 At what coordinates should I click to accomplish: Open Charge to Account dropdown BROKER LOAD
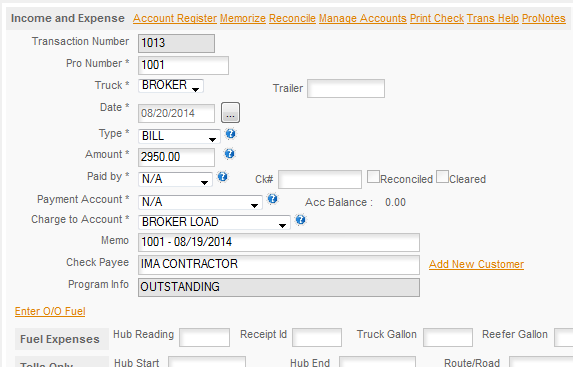click(214, 222)
